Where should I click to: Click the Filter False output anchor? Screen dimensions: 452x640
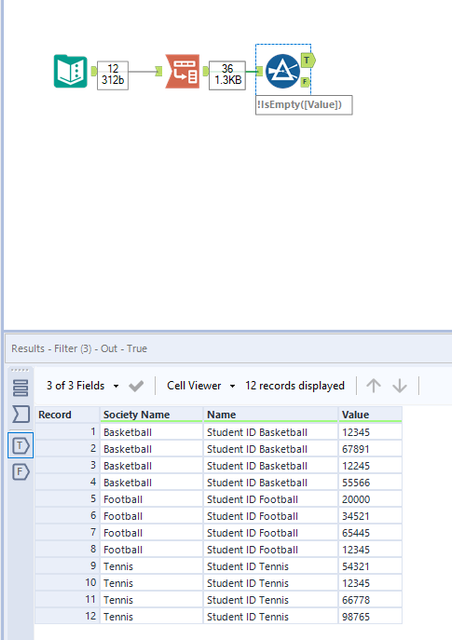pyautogui.click(x=305, y=82)
